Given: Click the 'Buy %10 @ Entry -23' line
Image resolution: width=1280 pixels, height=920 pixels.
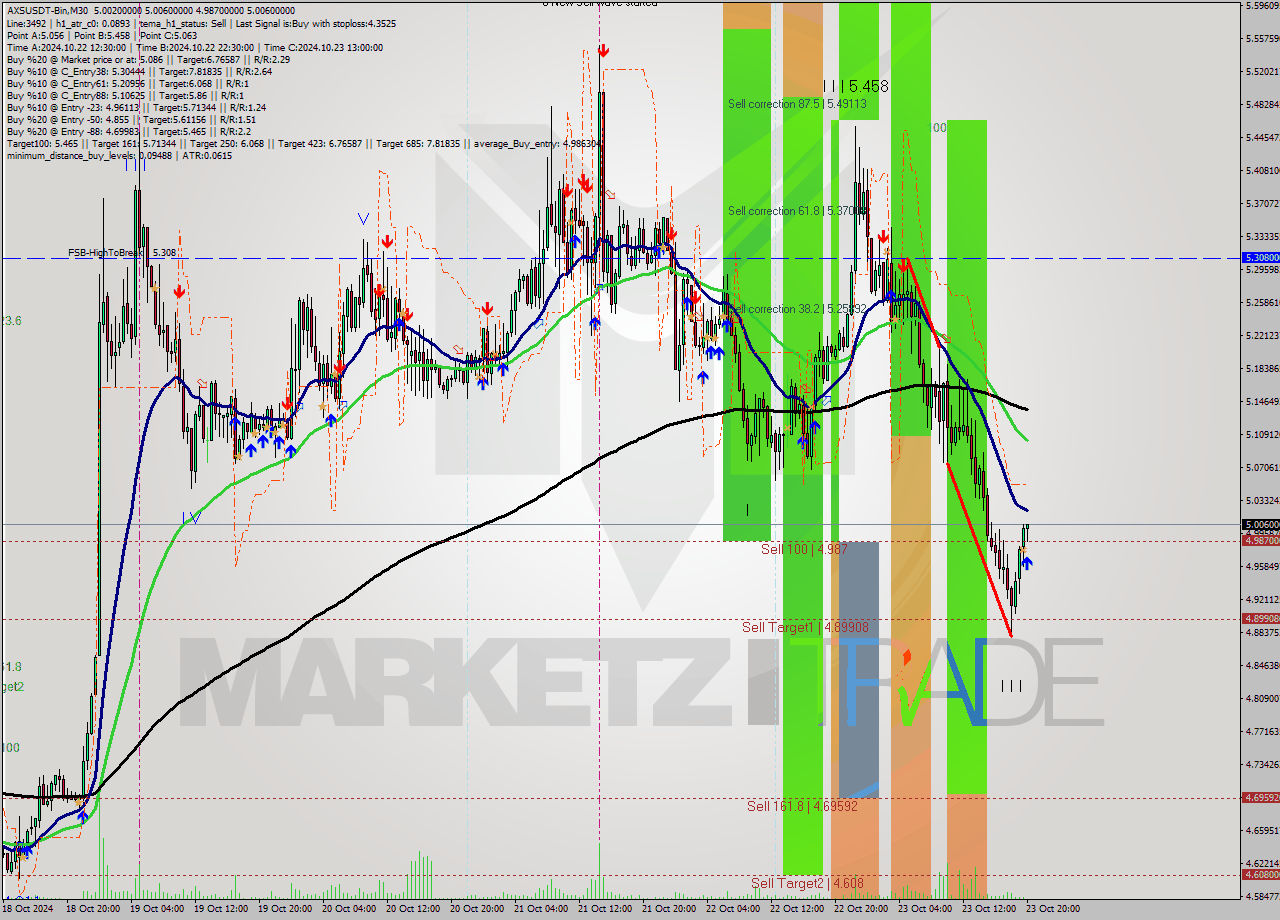Looking at the screenshot, I should [136, 107].
